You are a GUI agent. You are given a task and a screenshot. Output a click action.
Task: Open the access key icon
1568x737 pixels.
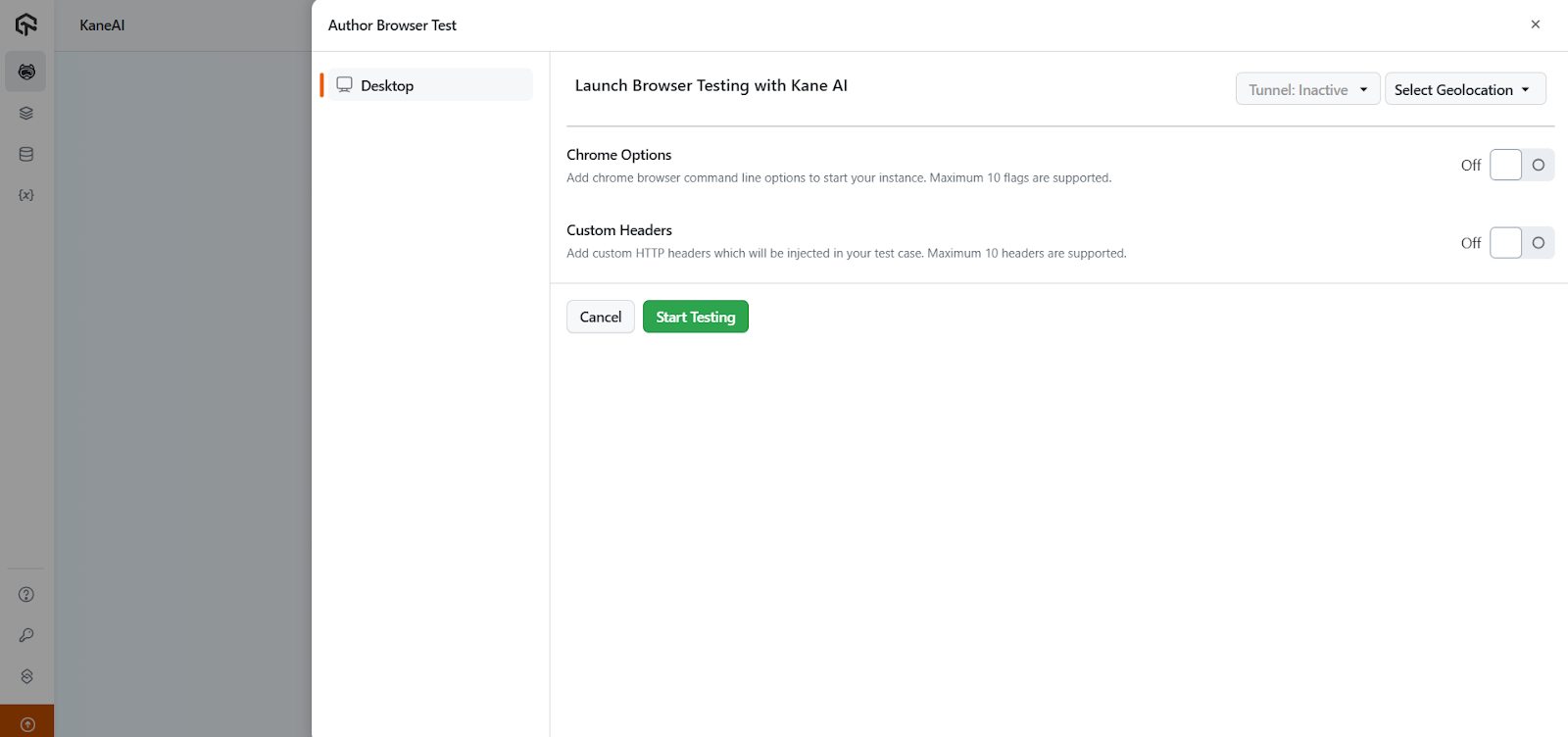[26, 635]
